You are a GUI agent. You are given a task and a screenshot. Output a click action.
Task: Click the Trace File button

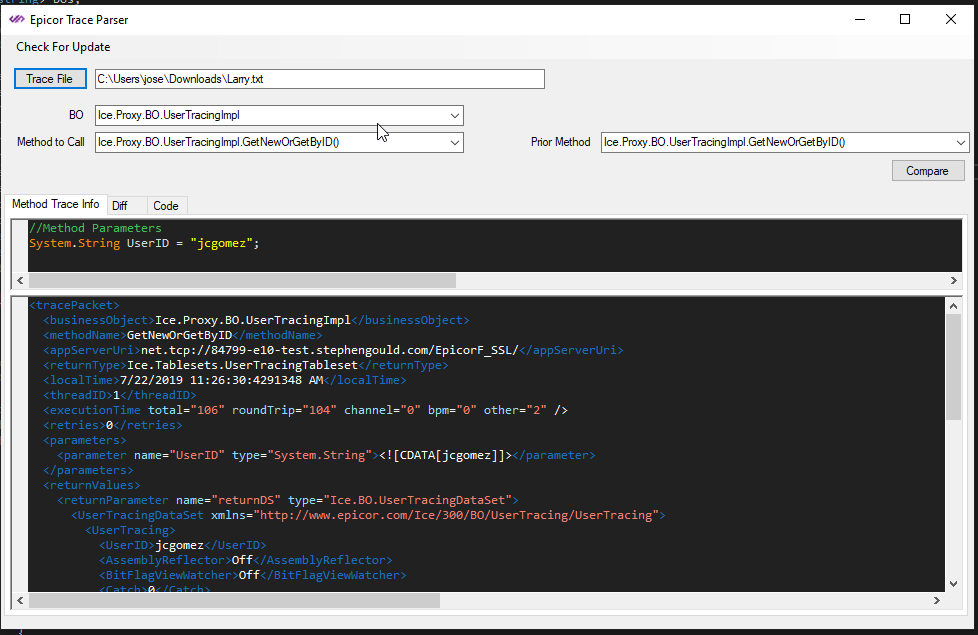point(50,79)
